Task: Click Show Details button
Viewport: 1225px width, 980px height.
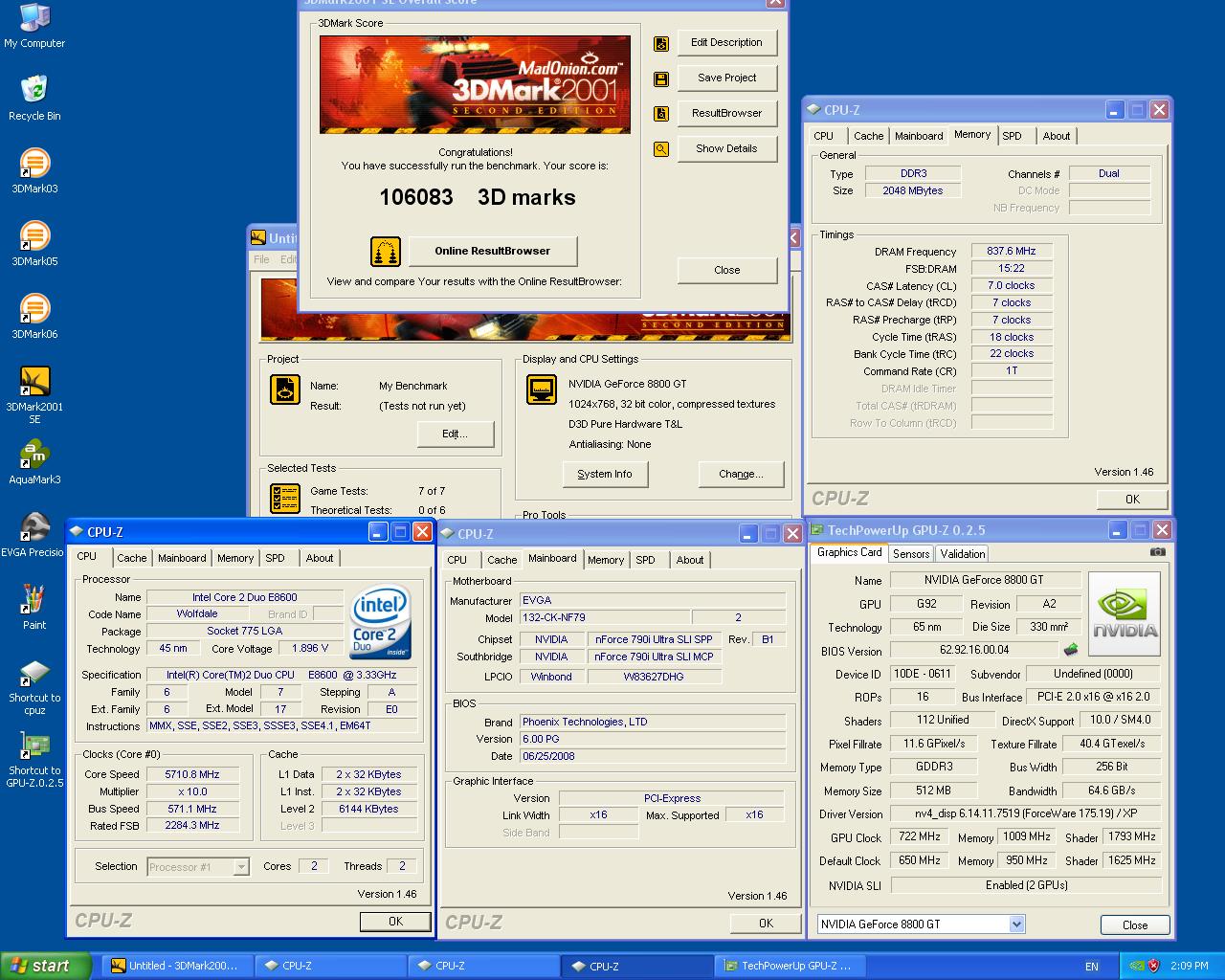Action: click(x=727, y=149)
